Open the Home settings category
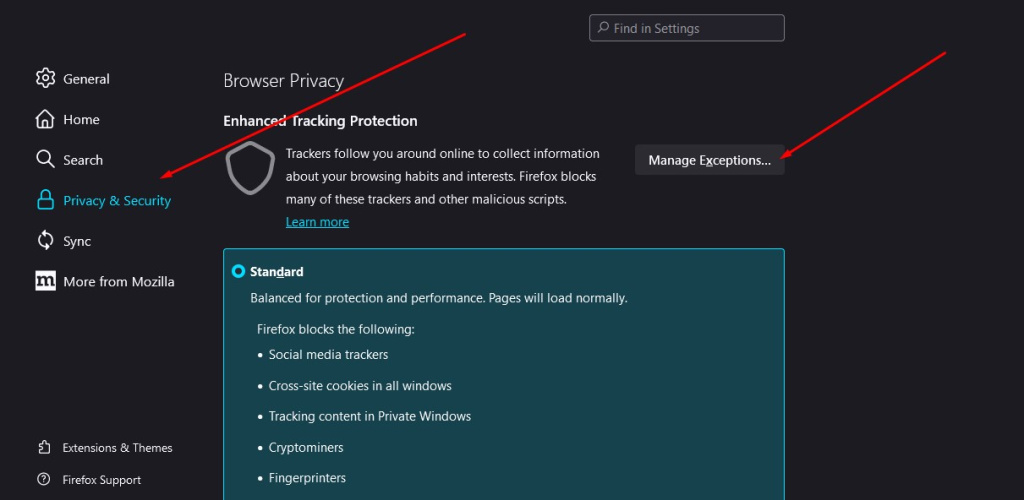Viewport: 1024px width, 500px height. pyautogui.click(x=81, y=119)
